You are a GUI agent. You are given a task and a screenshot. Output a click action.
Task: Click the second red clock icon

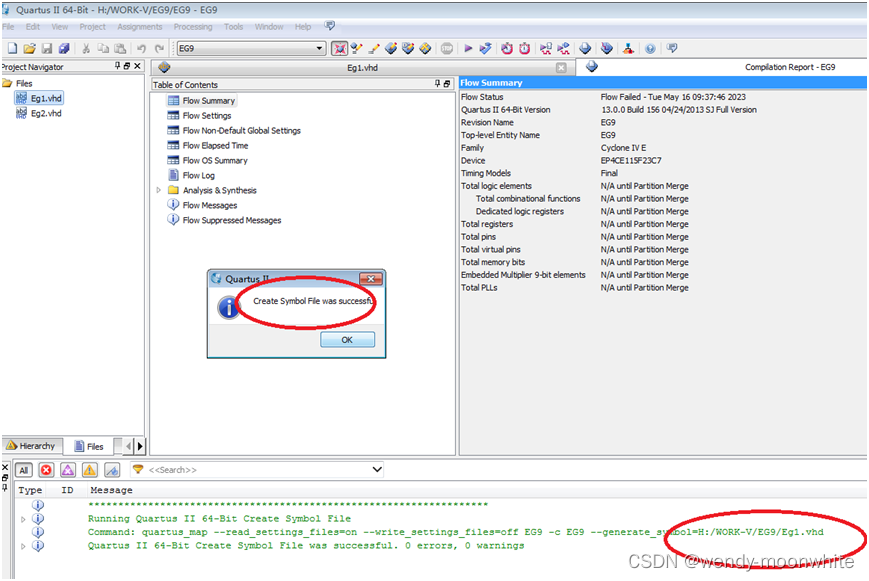524,49
